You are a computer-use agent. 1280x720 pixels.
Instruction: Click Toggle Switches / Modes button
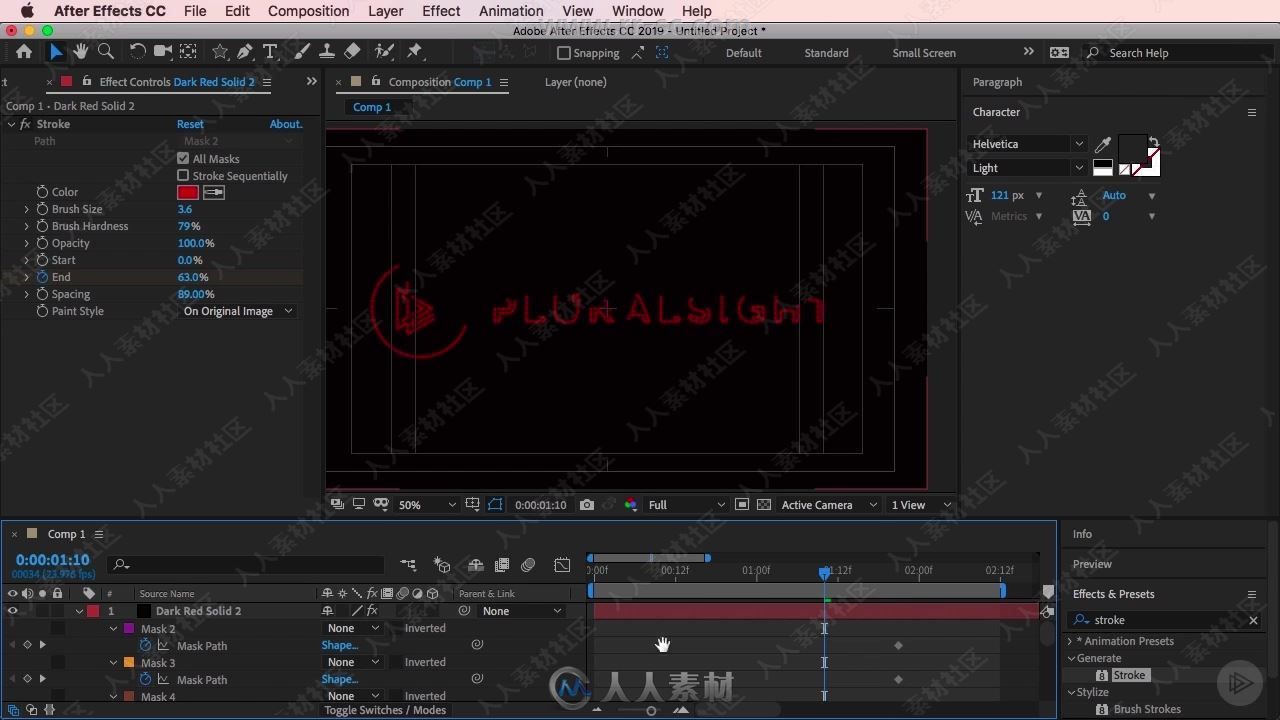coord(385,710)
